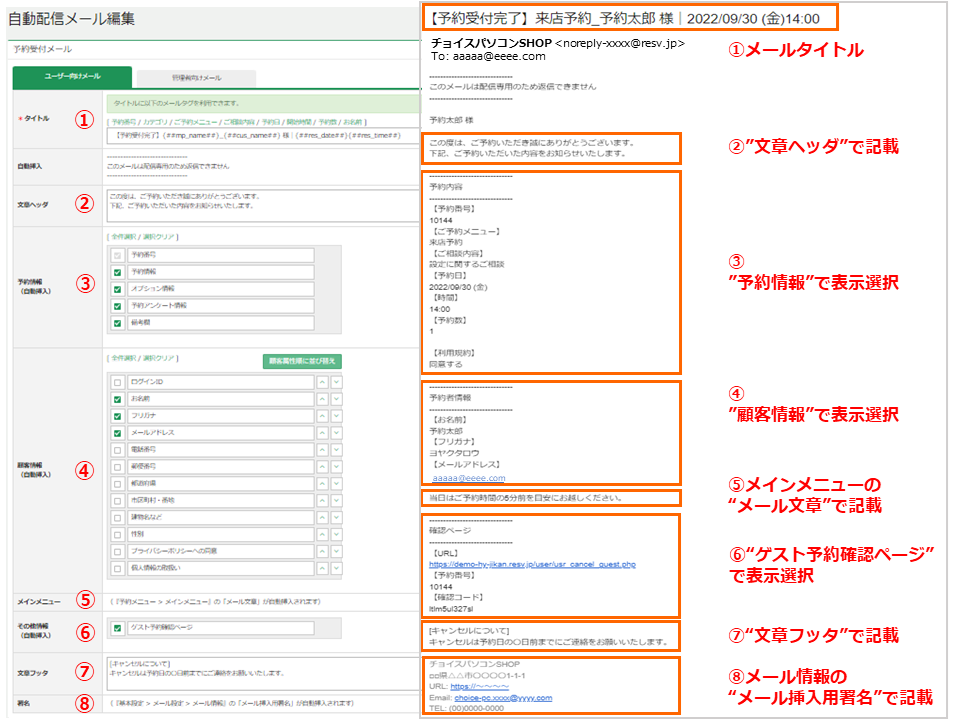Move 都道府県 row up
Screen dimensions: 960x720
tap(323, 484)
